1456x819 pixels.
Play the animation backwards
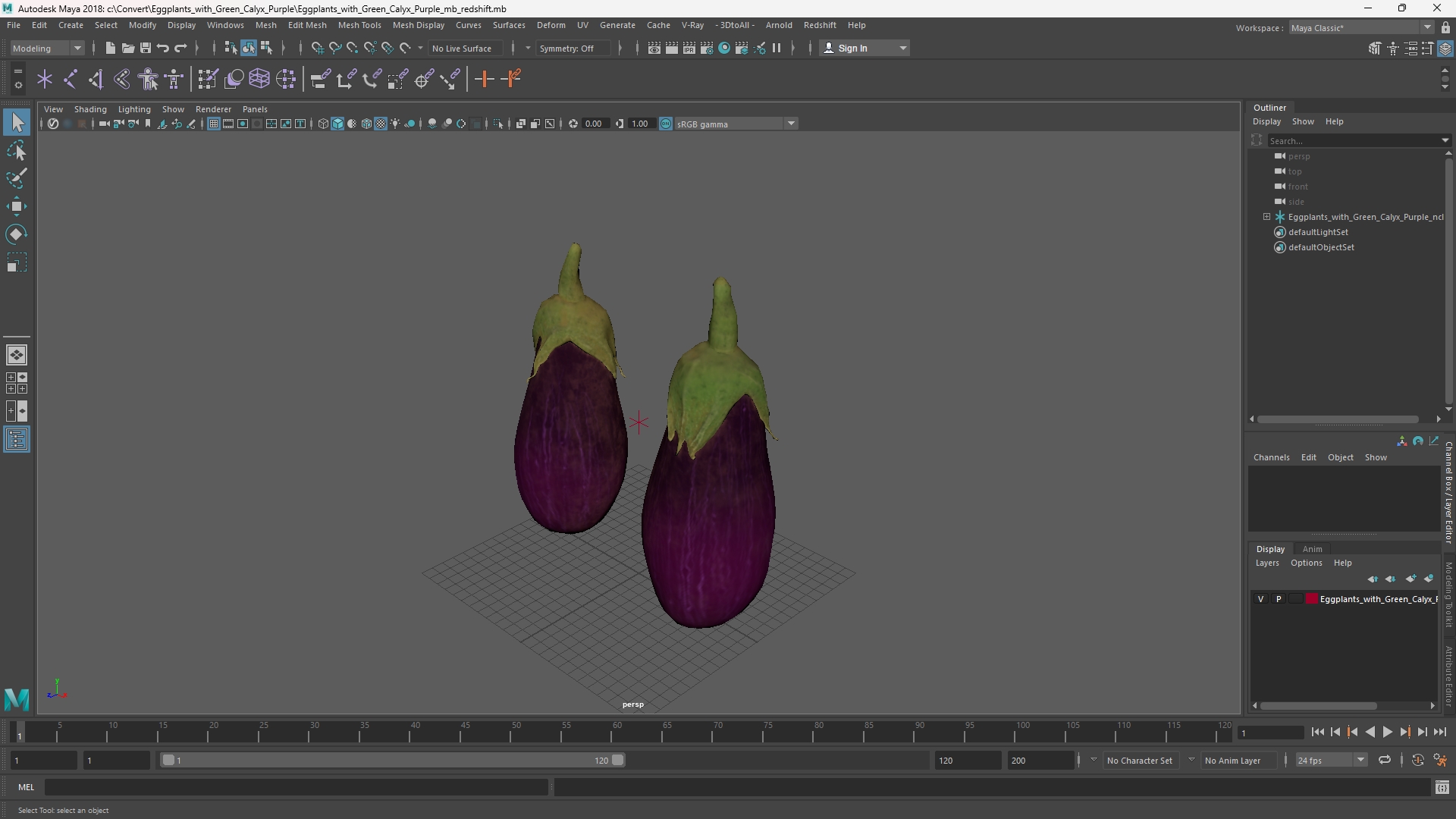pos(1370,732)
